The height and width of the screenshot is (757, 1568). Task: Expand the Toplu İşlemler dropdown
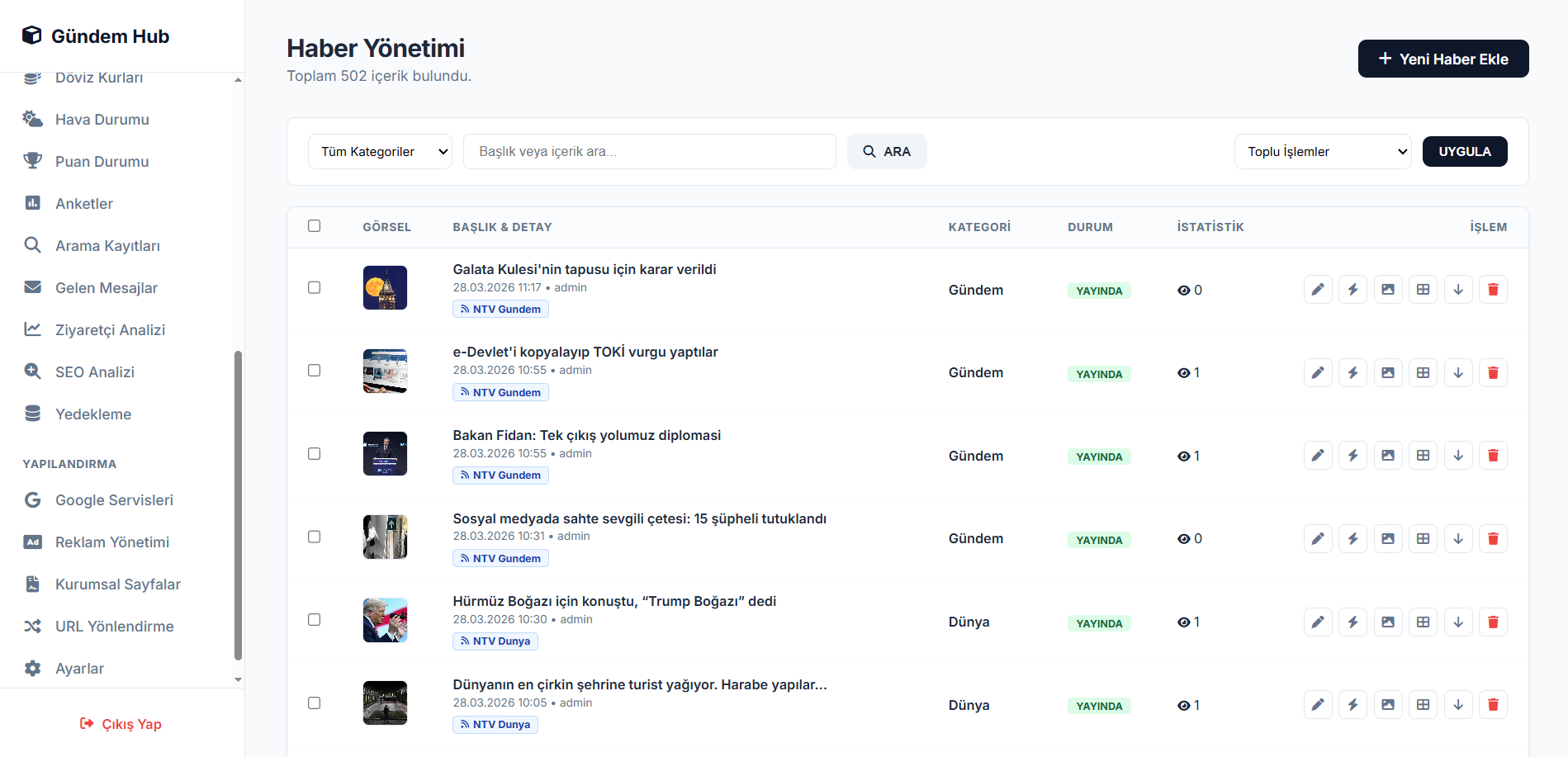[1322, 152]
